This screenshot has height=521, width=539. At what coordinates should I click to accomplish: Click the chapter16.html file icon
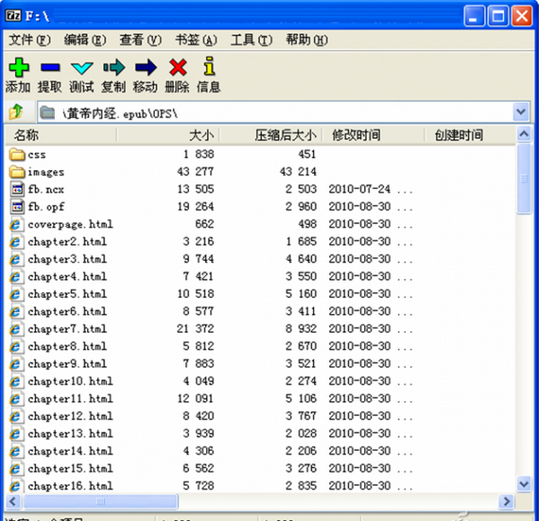coord(16,486)
